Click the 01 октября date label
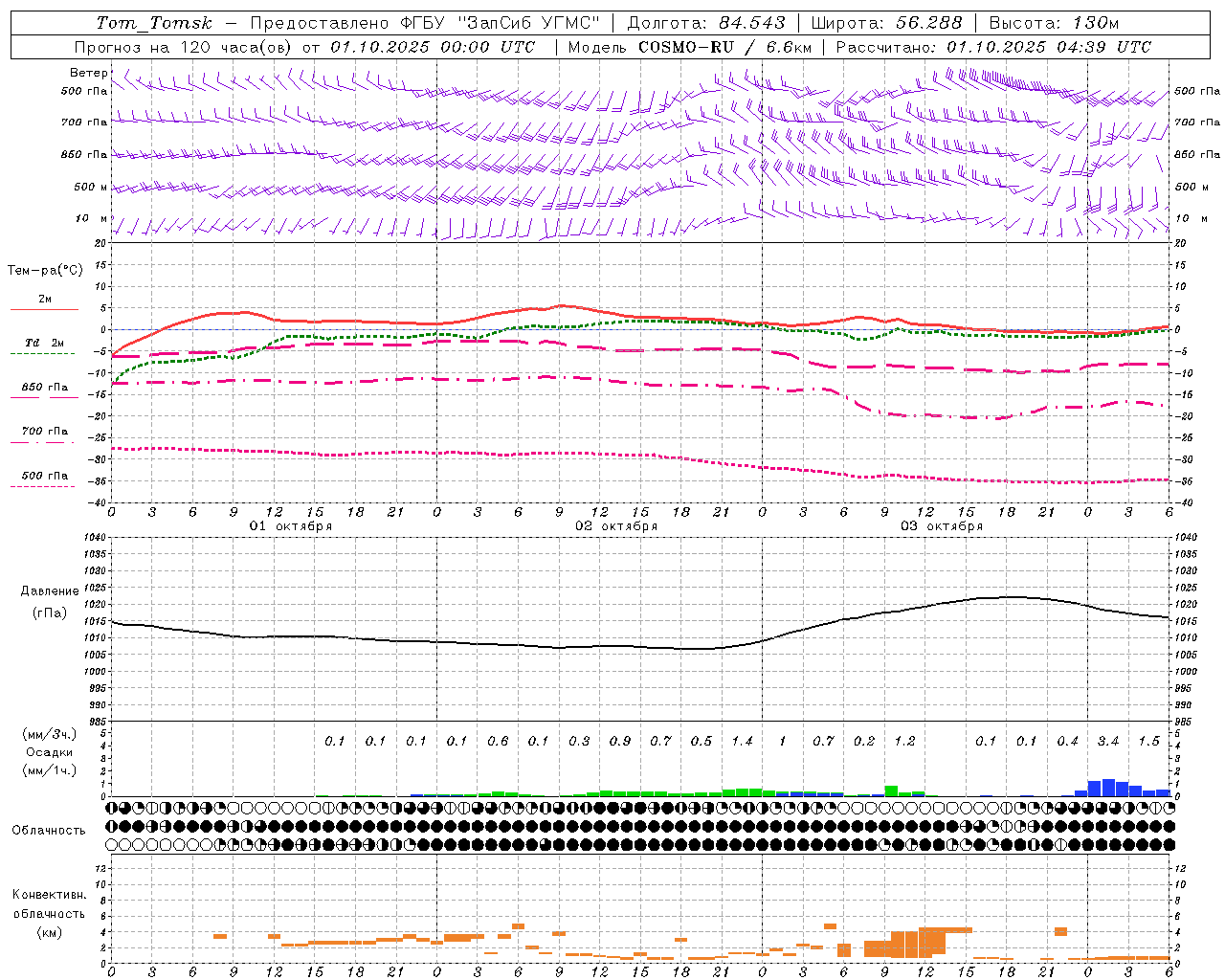 point(291,526)
